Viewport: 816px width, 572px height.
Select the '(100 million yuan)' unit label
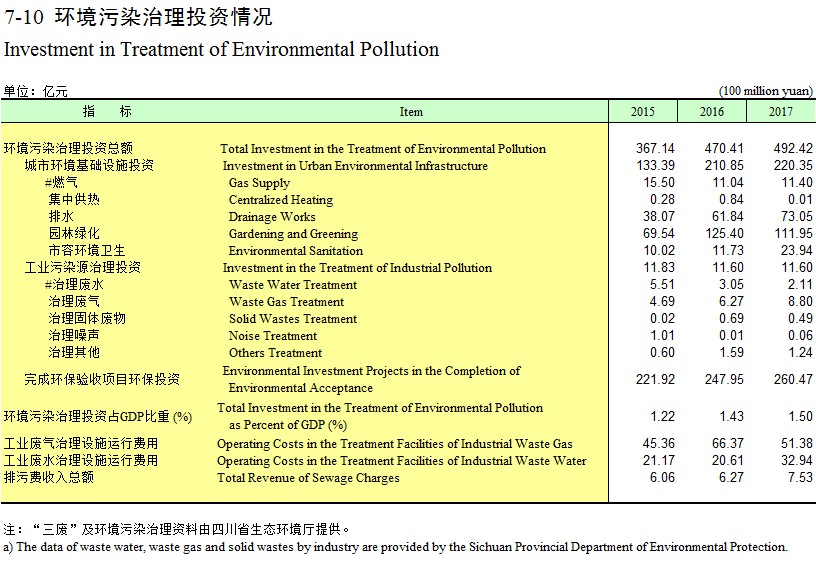tap(766, 91)
